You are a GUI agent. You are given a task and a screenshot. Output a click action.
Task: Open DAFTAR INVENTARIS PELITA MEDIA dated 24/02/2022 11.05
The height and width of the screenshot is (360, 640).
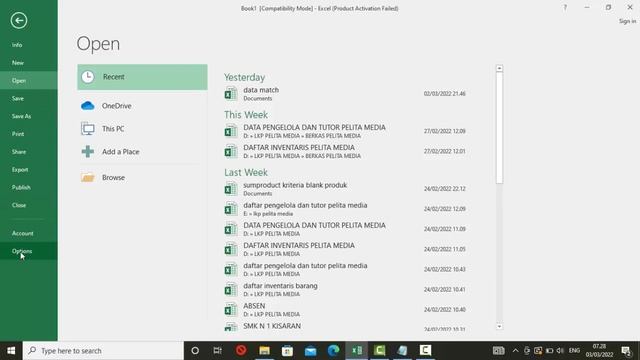click(x=346, y=249)
